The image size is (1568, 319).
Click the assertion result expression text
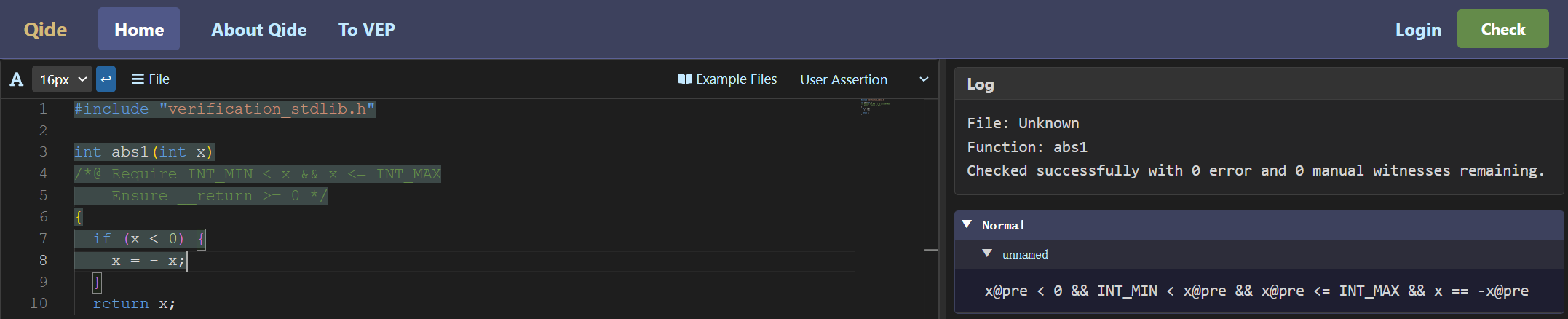point(1256,291)
